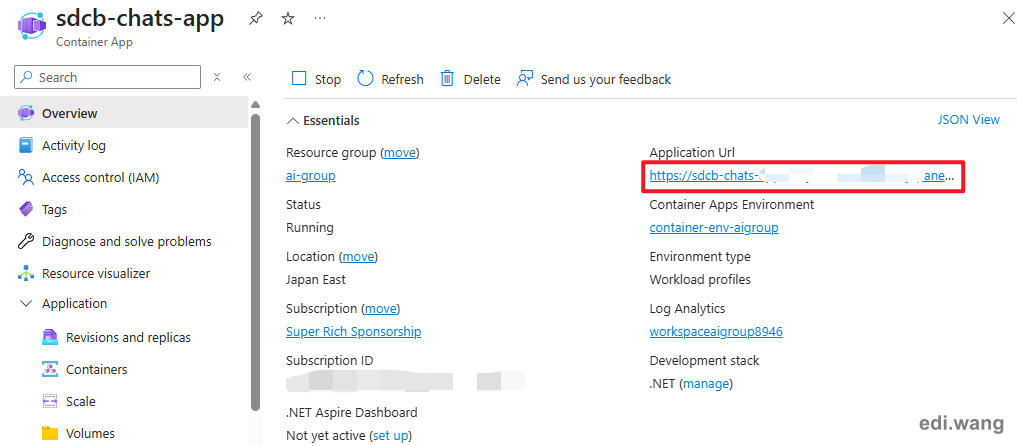
Task: Click the sidebar scrollbar up arrow
Action: [256, 104]
